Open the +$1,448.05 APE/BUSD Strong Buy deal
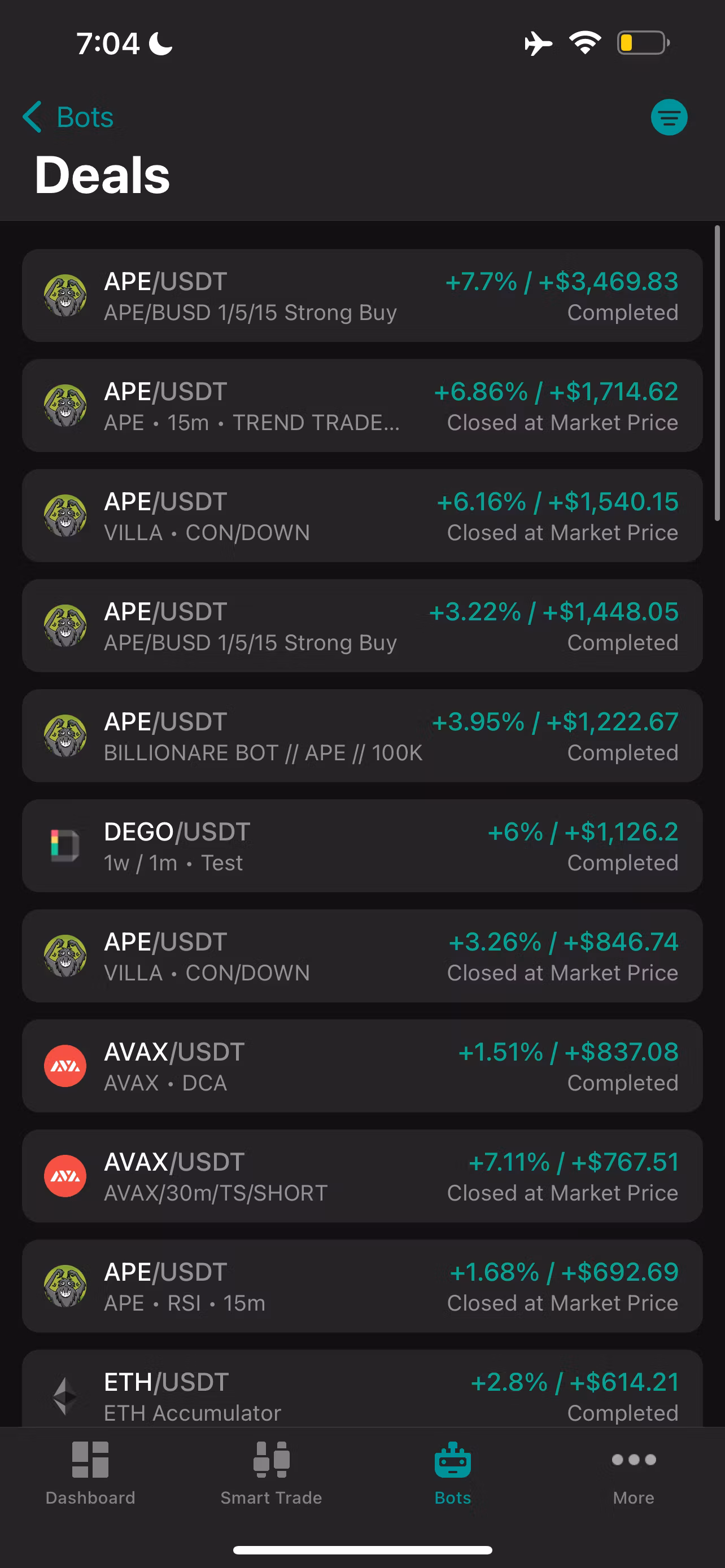This screenshot has height=1568, width=725. (362, 626)
